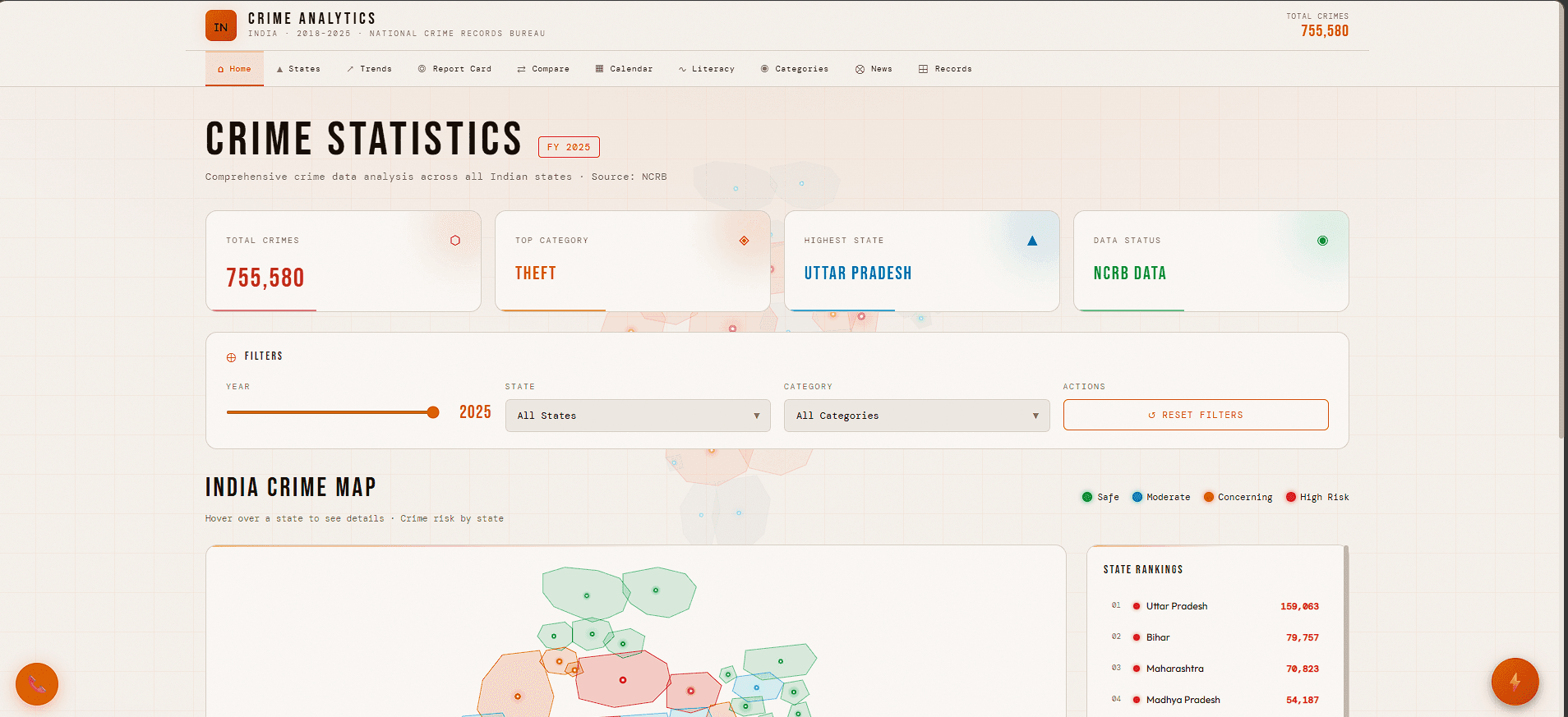1568x717 pixels.
Task: Click the red High Risk legend dot
Action: tap(1291, 497)
